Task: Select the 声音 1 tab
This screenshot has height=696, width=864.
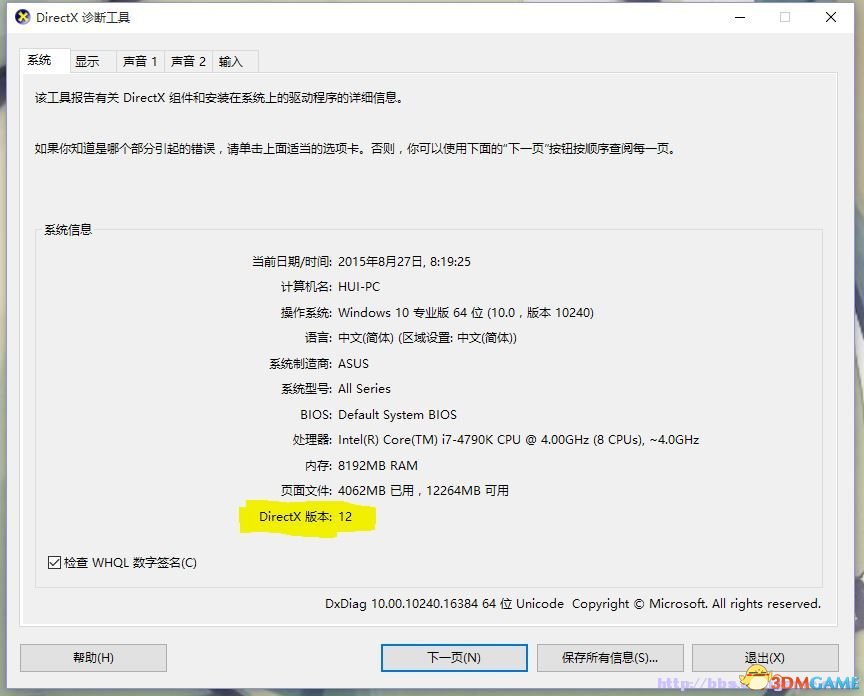Action: tap(140, 61)
